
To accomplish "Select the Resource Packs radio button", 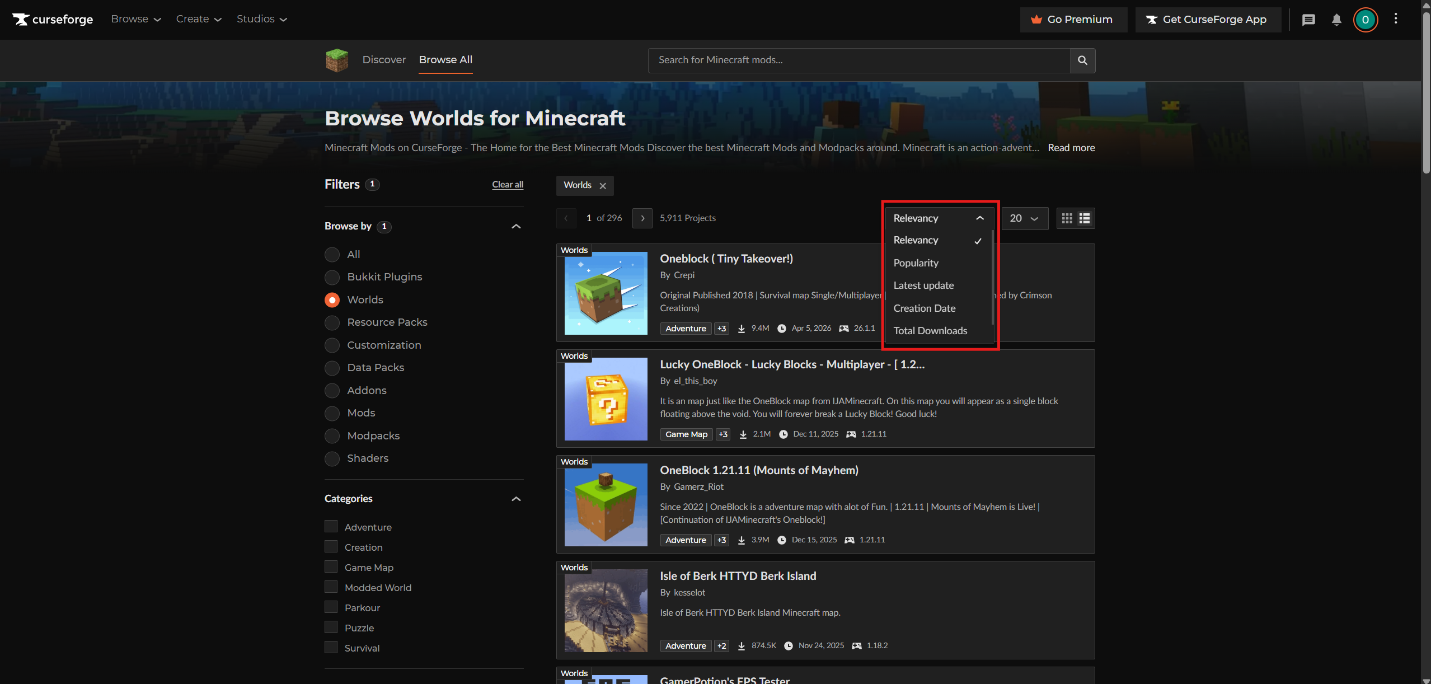I will click(332, 322).
